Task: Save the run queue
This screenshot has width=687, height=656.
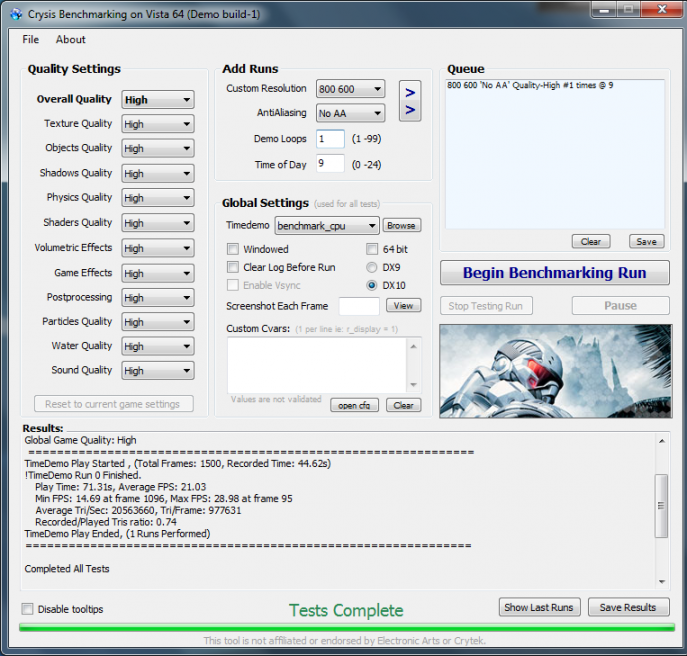Action: (x=646, y=241)
